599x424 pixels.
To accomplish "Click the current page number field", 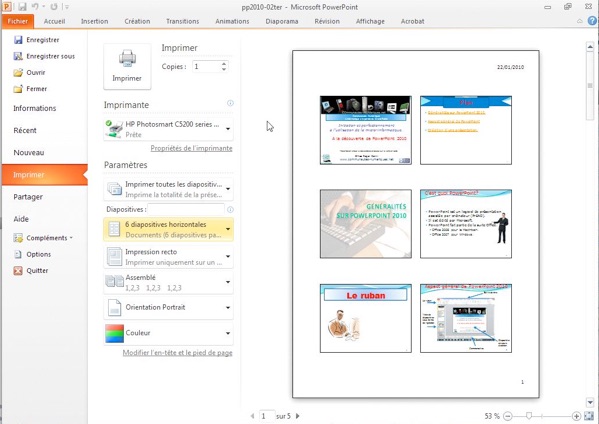I will tap(267, 416).
